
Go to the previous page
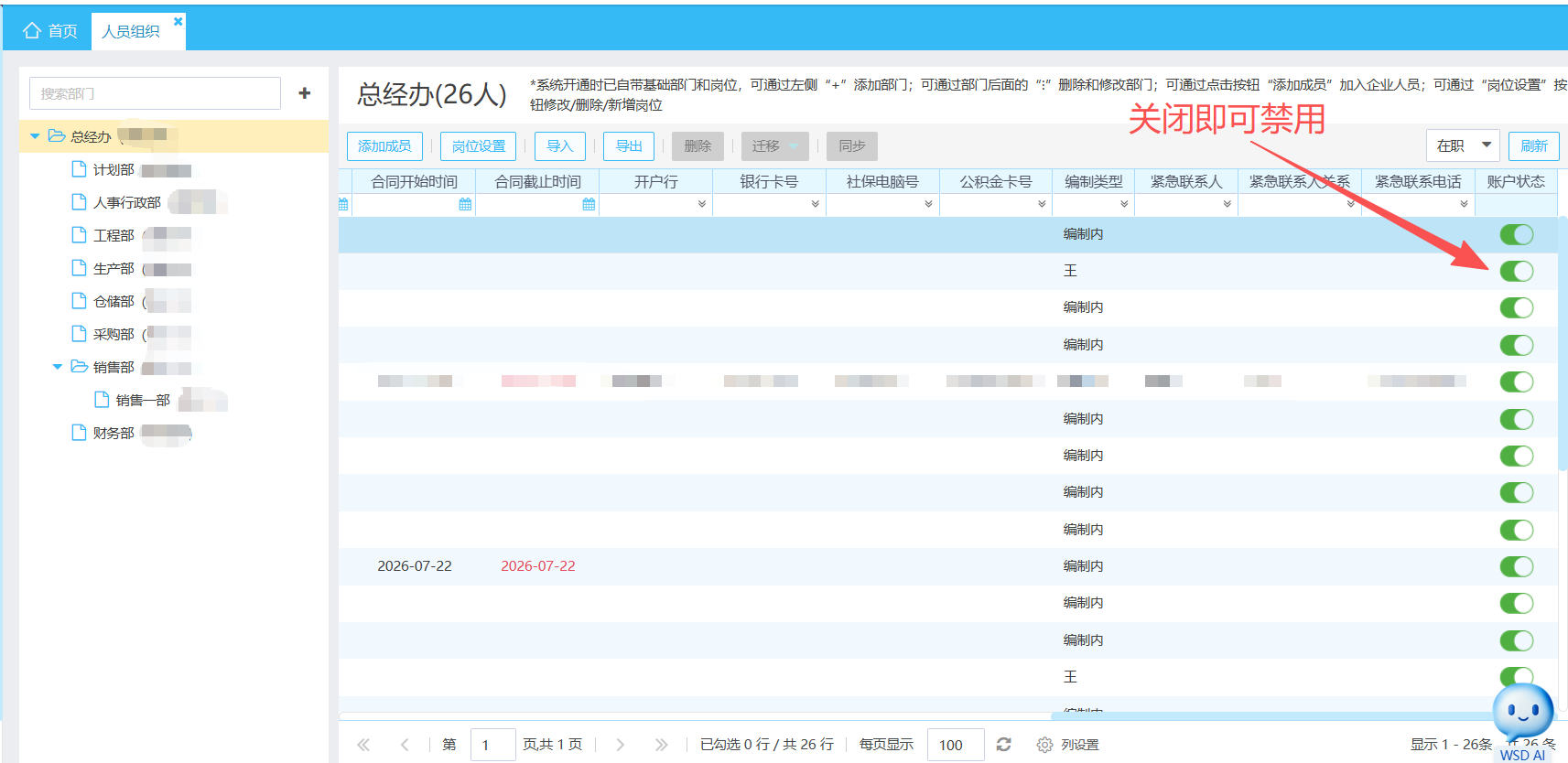405,745
